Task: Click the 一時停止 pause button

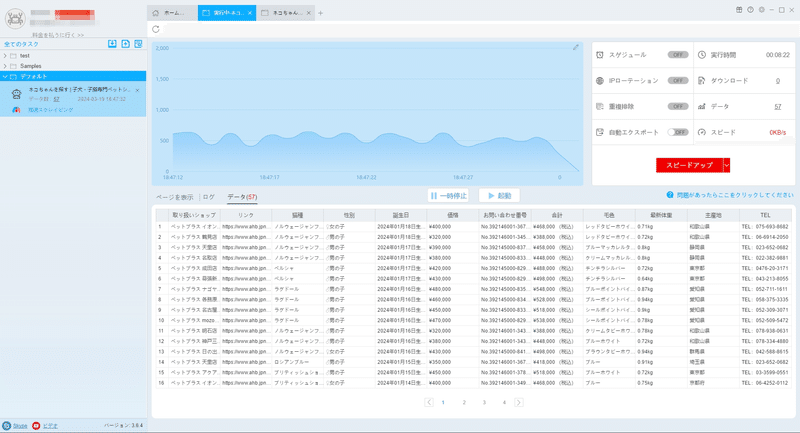Action: pos(448,196)
